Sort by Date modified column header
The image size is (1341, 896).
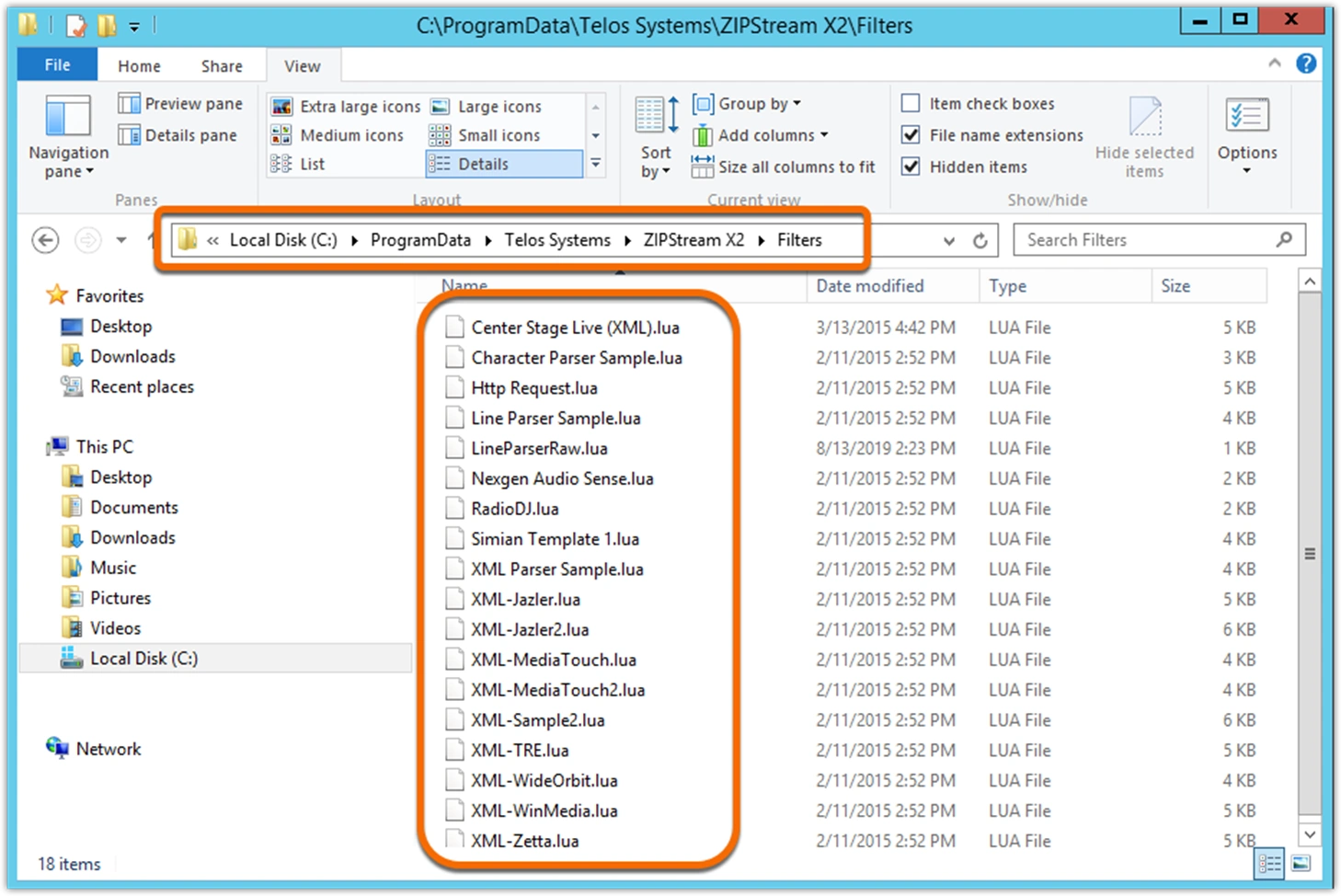[892, 286]
